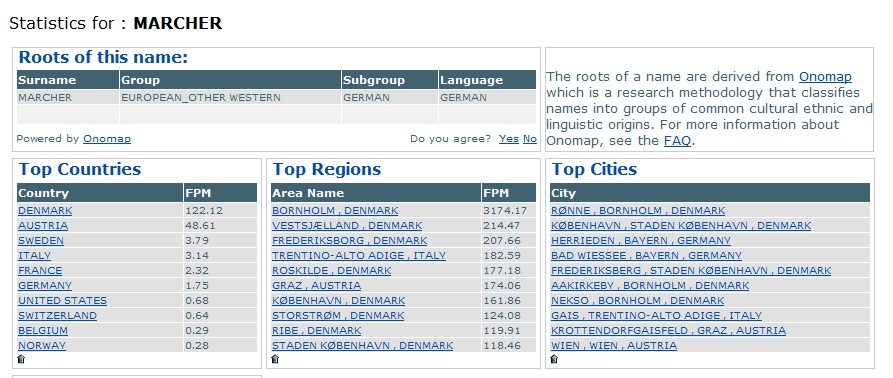Open BORNHOLM, DENMARK region link
Screen dimensions: 893x378
[335, 211]
